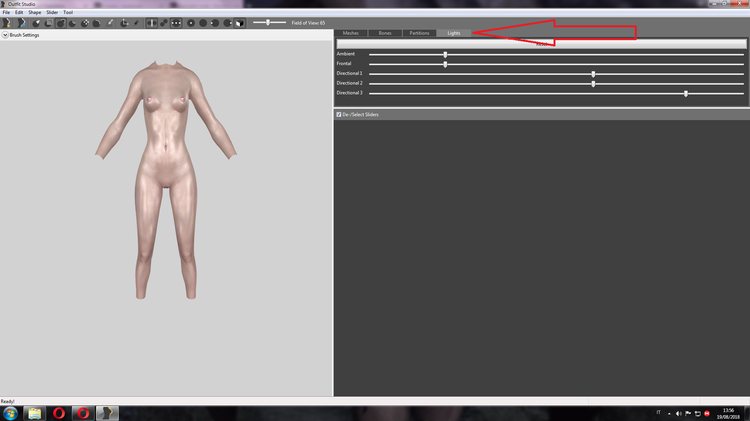Viewport: 750px width, 421px height.
Task: Select the Deflate brush tool
Action: coord(73,23)
